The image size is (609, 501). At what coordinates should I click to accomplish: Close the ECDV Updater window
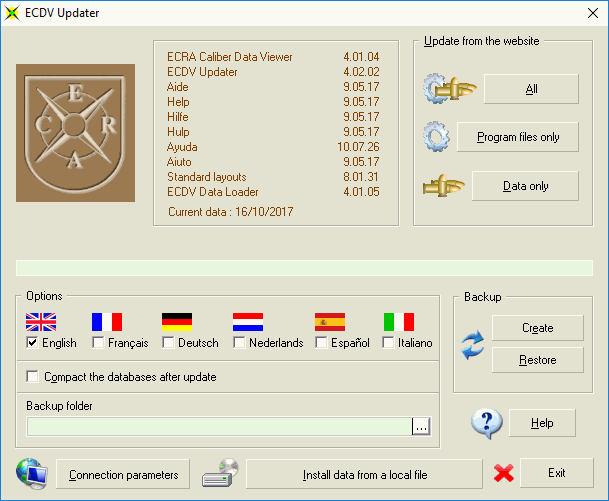[x=593, y=13]
